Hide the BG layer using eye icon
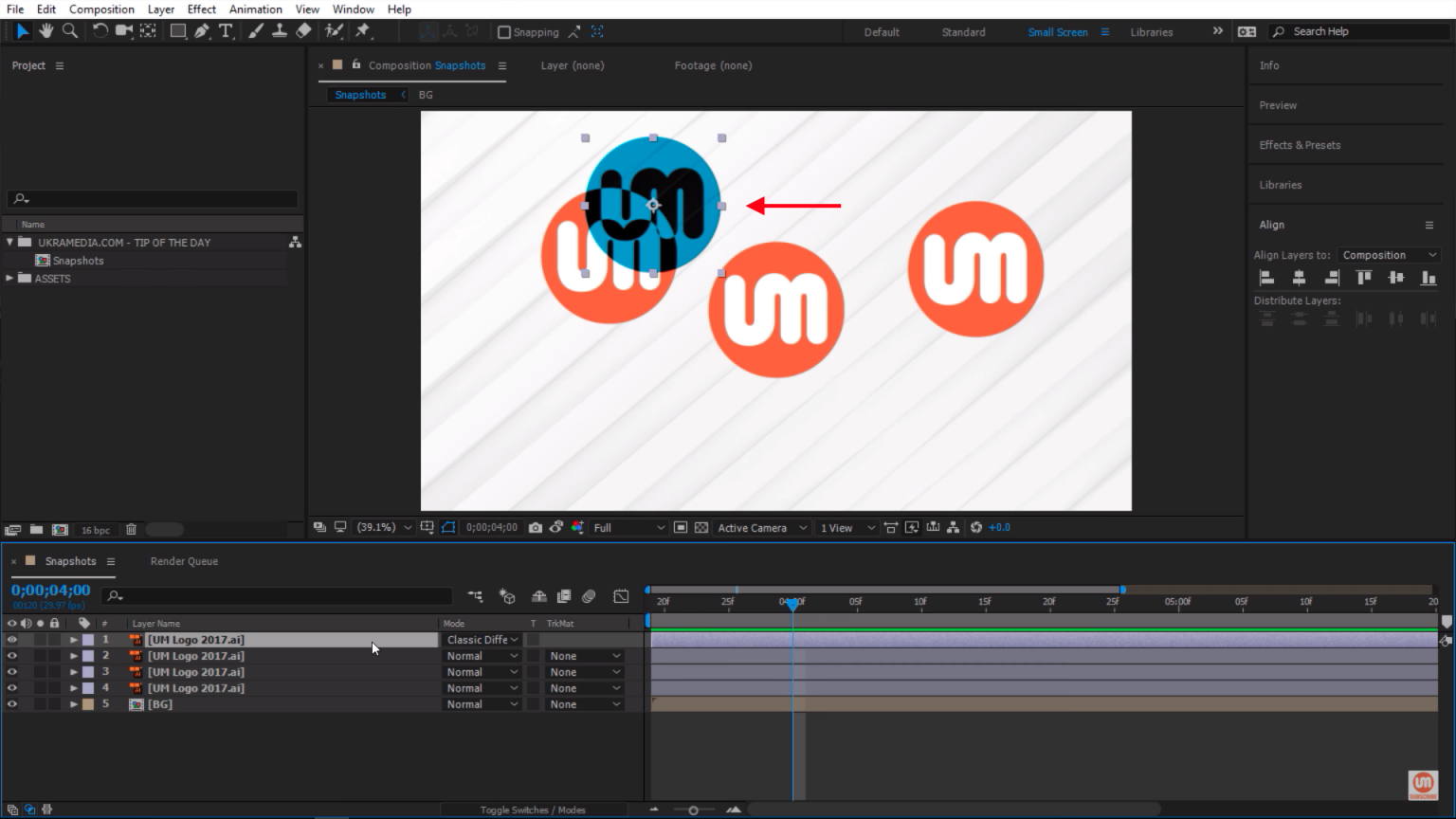1456x819 pixels. point(12,704)
